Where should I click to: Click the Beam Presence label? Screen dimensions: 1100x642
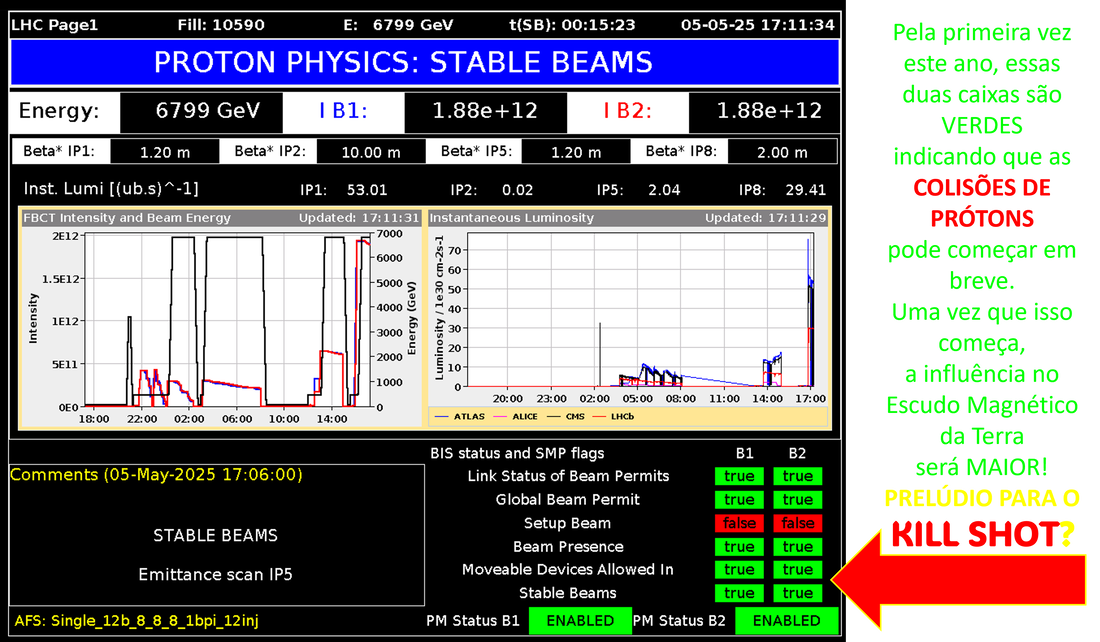coord(568,547)
